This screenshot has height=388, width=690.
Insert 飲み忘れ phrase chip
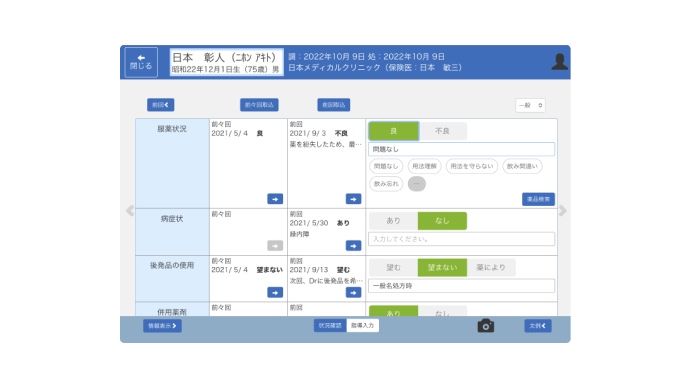click(x=386, y=183)
